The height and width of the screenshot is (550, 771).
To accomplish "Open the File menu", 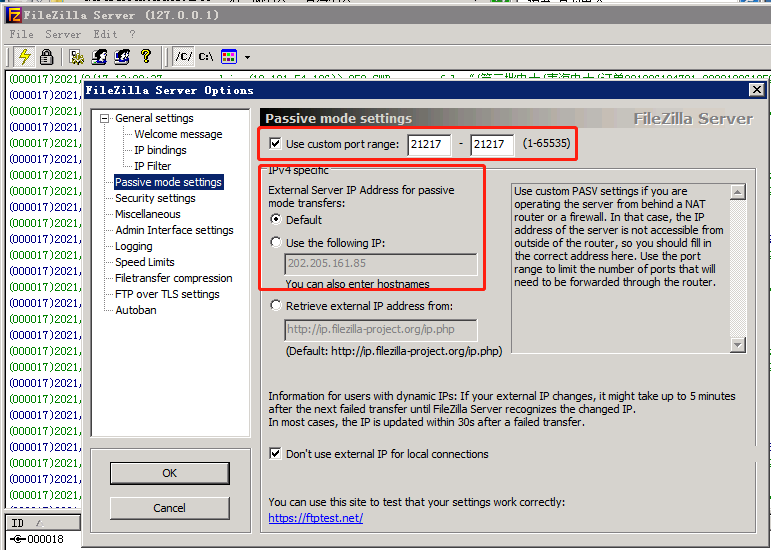I will tap(22, 34).
